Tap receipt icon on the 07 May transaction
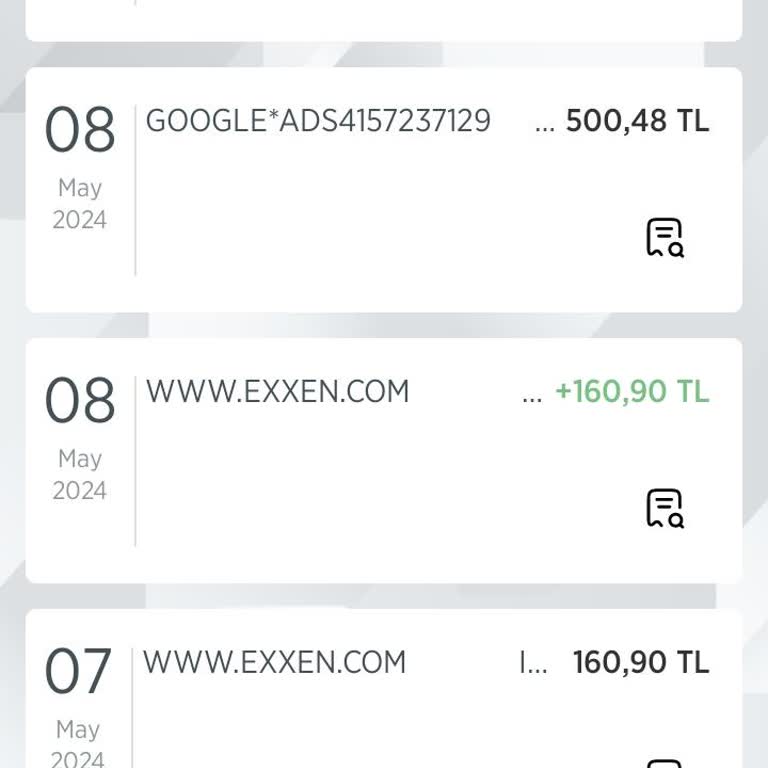 tap(664, 763)
